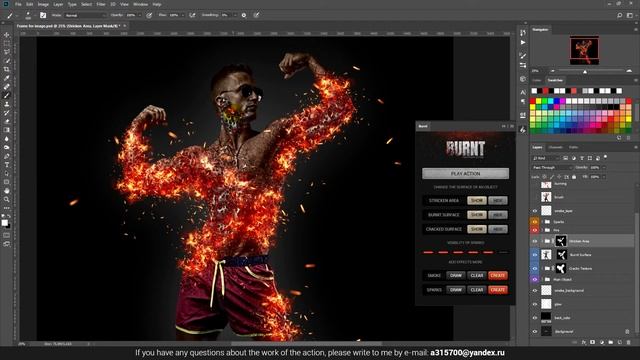640x360 pixels.
Task: Open the brush settings panel icon
Action: tap(43, 15)
